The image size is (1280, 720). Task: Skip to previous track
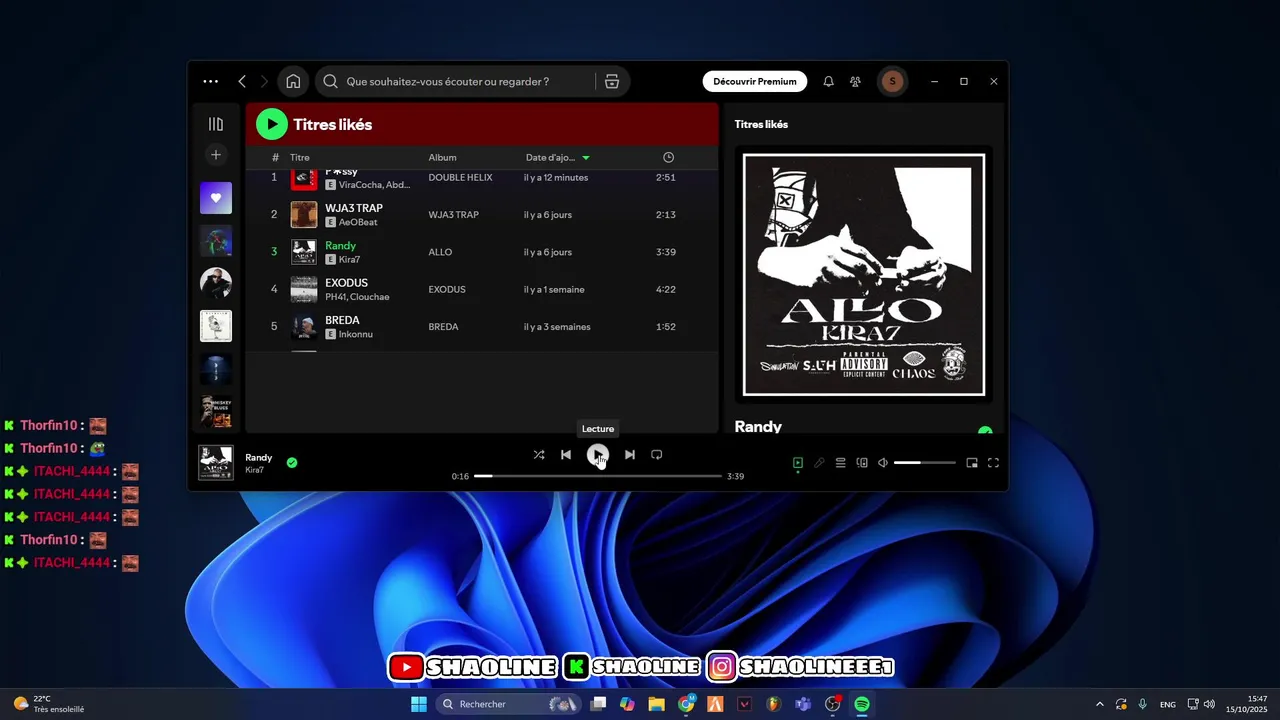point(566,454)
